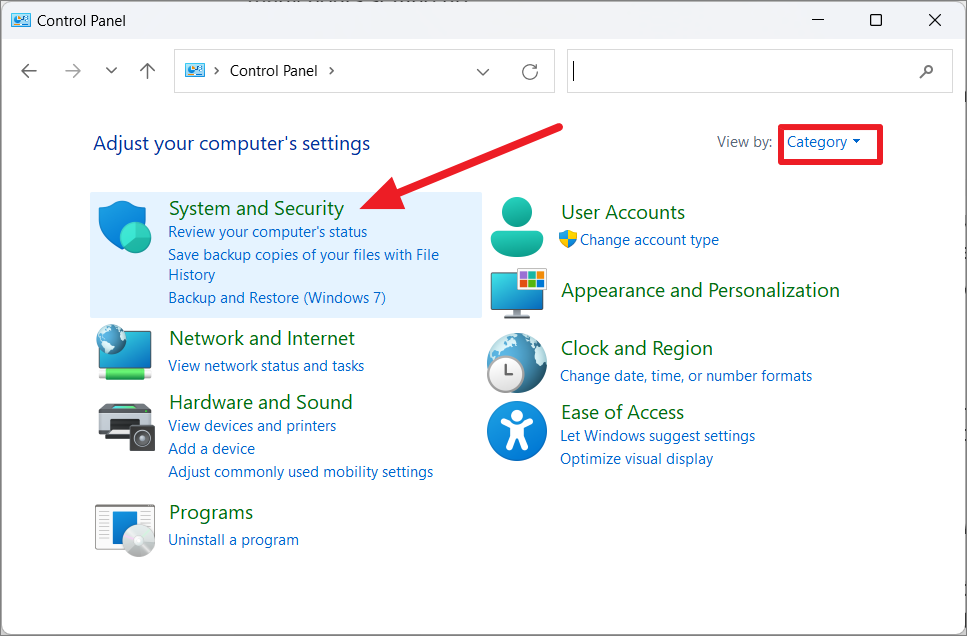The height and width of the screenshot is (636, 967).
Task: Open Change account type link
Action: pyautogui.click(x=649, y=240)
